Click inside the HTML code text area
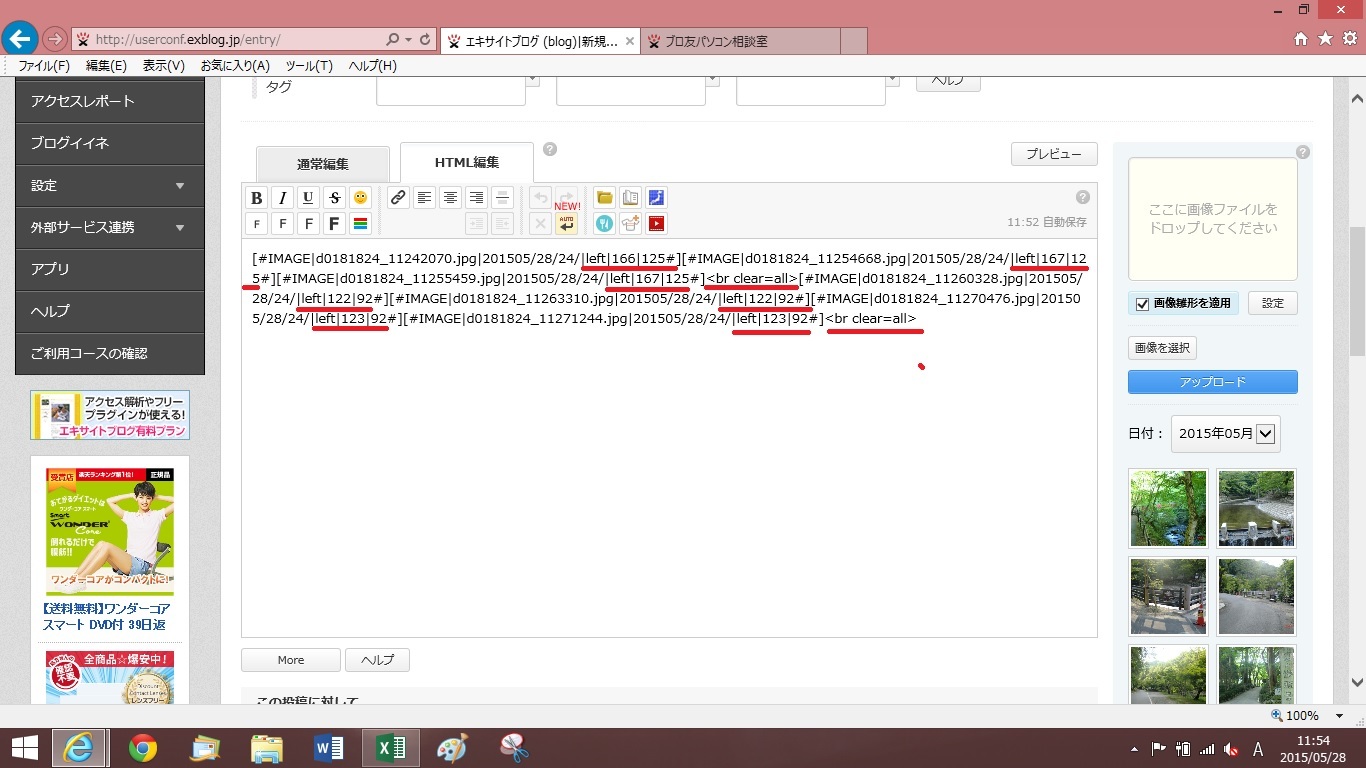Image resolution: width=1366 pixels, height=768 pixels. click(x=669, y=438)
